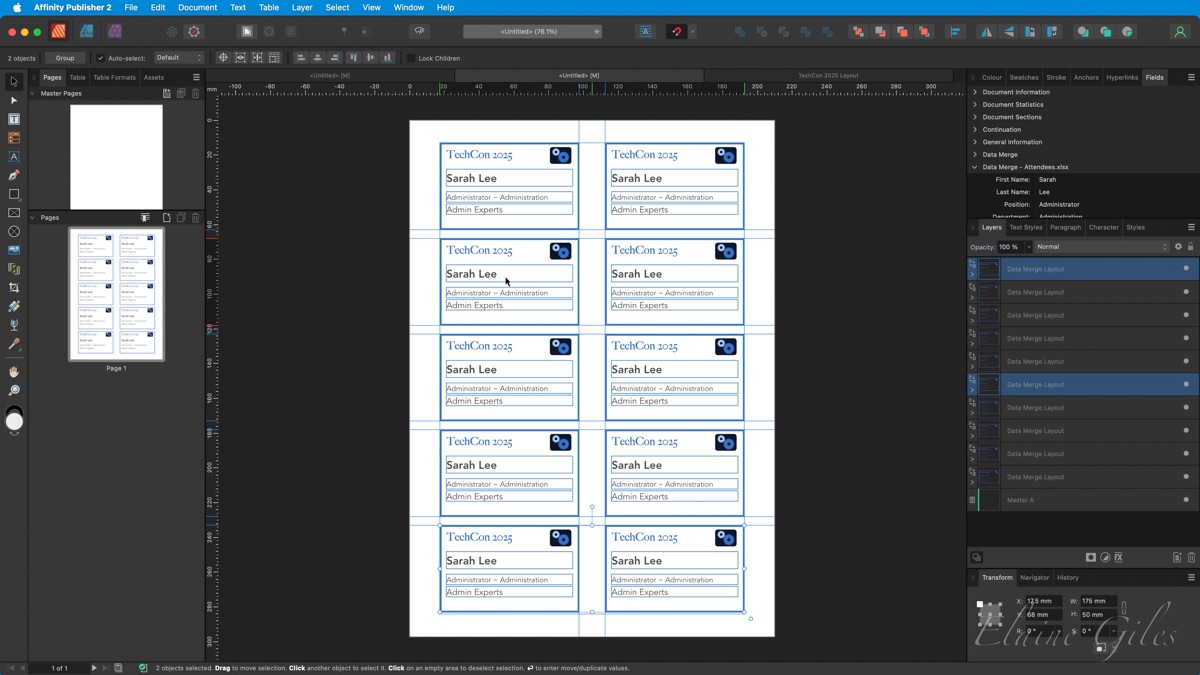Toggle the layer lock icon in Layers panel
This screenshot has height=675, width=1200.
1190,247
